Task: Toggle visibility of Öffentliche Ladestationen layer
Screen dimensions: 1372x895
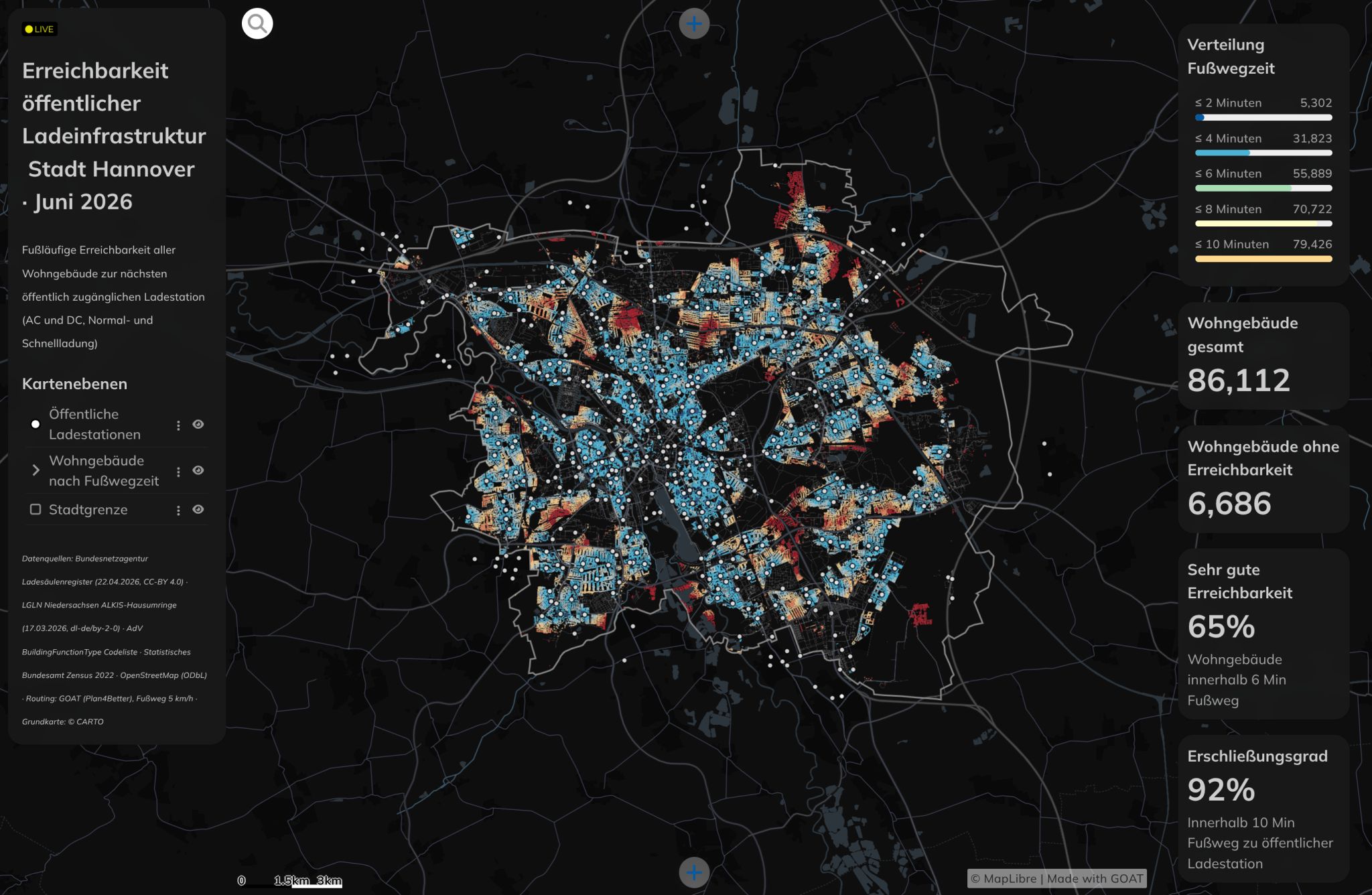Action: (x=198, y=424)
